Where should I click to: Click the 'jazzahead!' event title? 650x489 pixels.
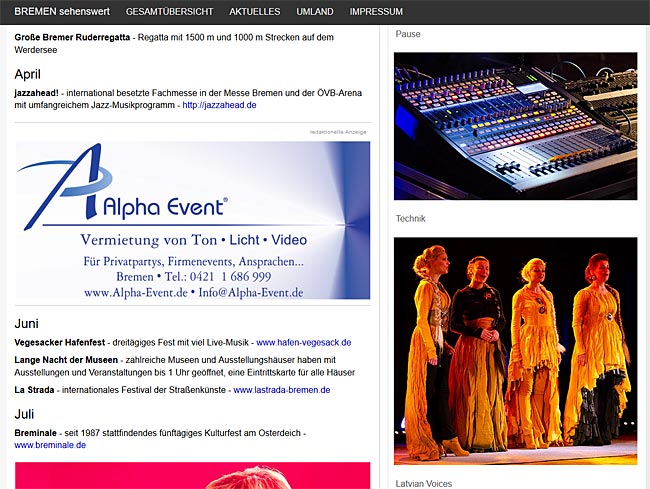coord(36,93)
